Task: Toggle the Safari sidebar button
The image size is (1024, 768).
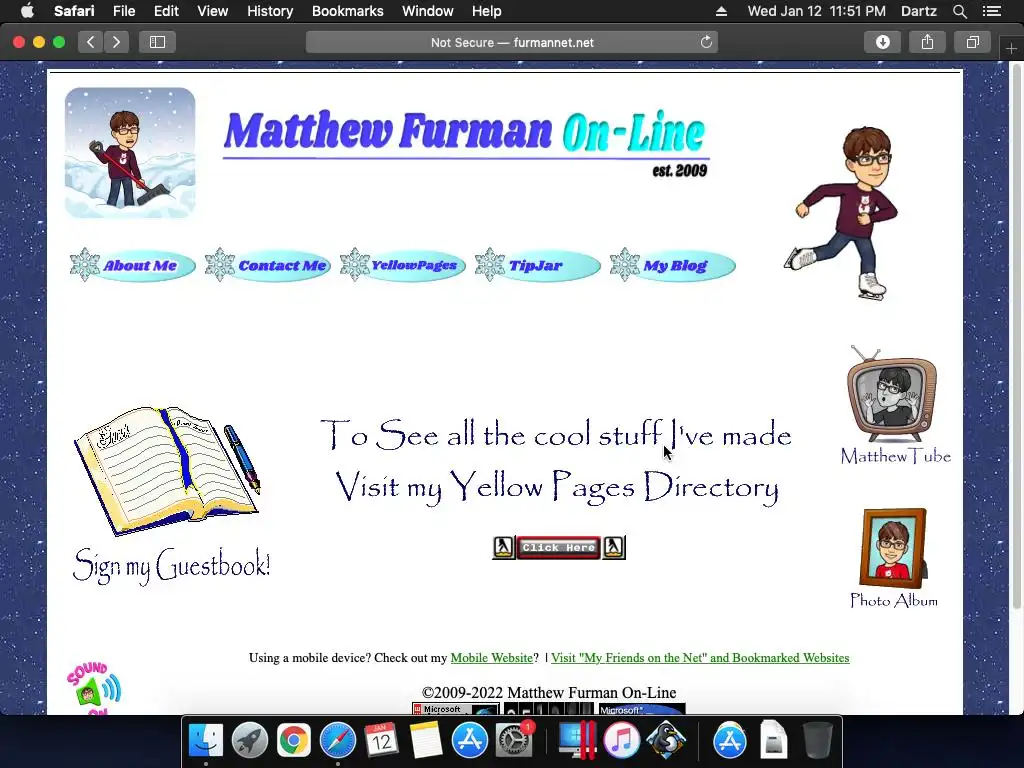Action: point(157,42)
